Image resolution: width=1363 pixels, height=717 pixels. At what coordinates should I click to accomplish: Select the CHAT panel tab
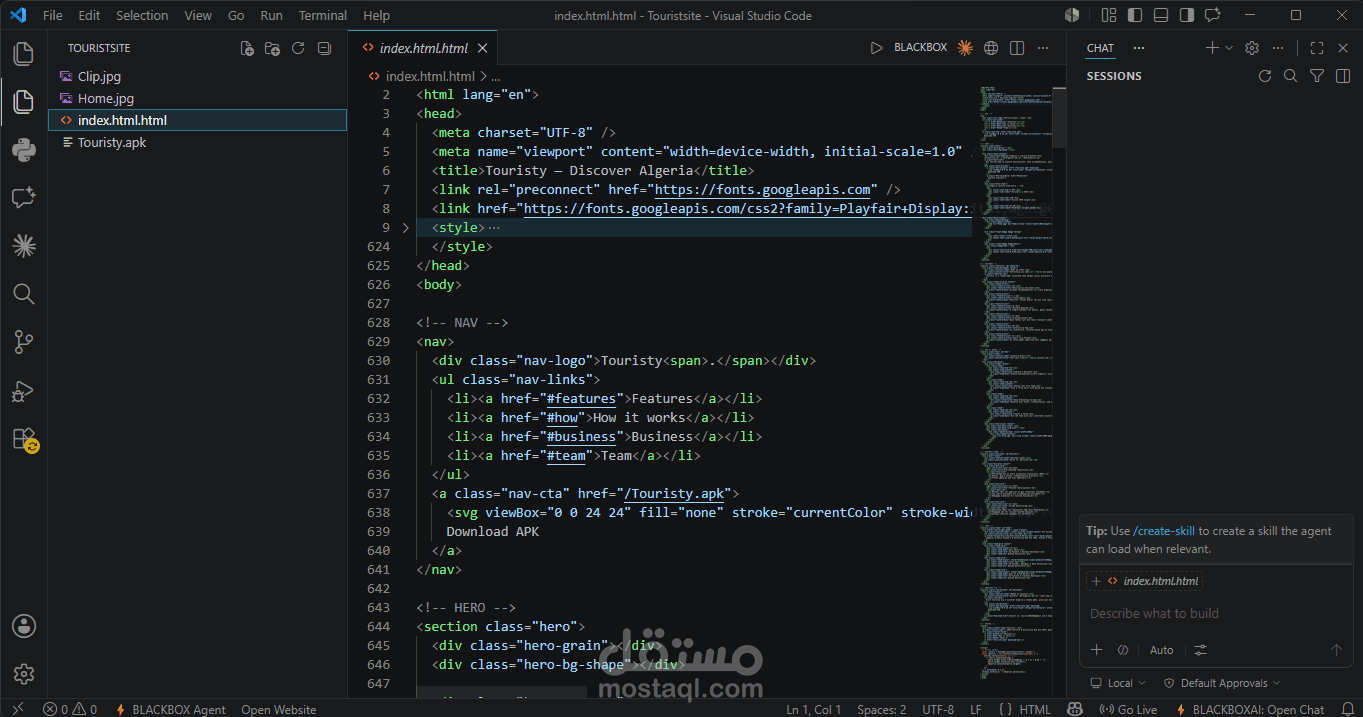(1100, 48)
